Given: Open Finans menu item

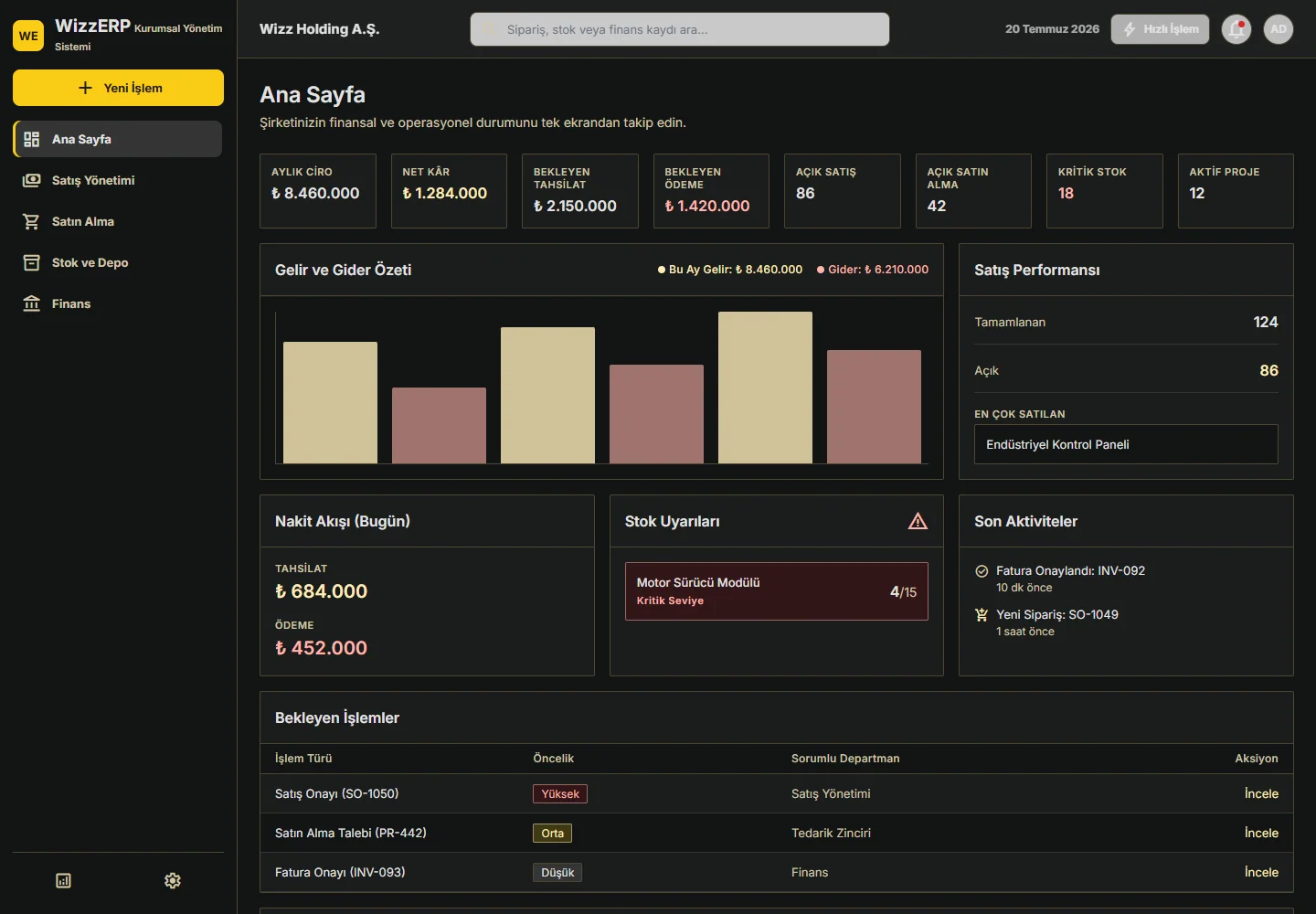Looking at the screenshot, I should tap(118, 303).
